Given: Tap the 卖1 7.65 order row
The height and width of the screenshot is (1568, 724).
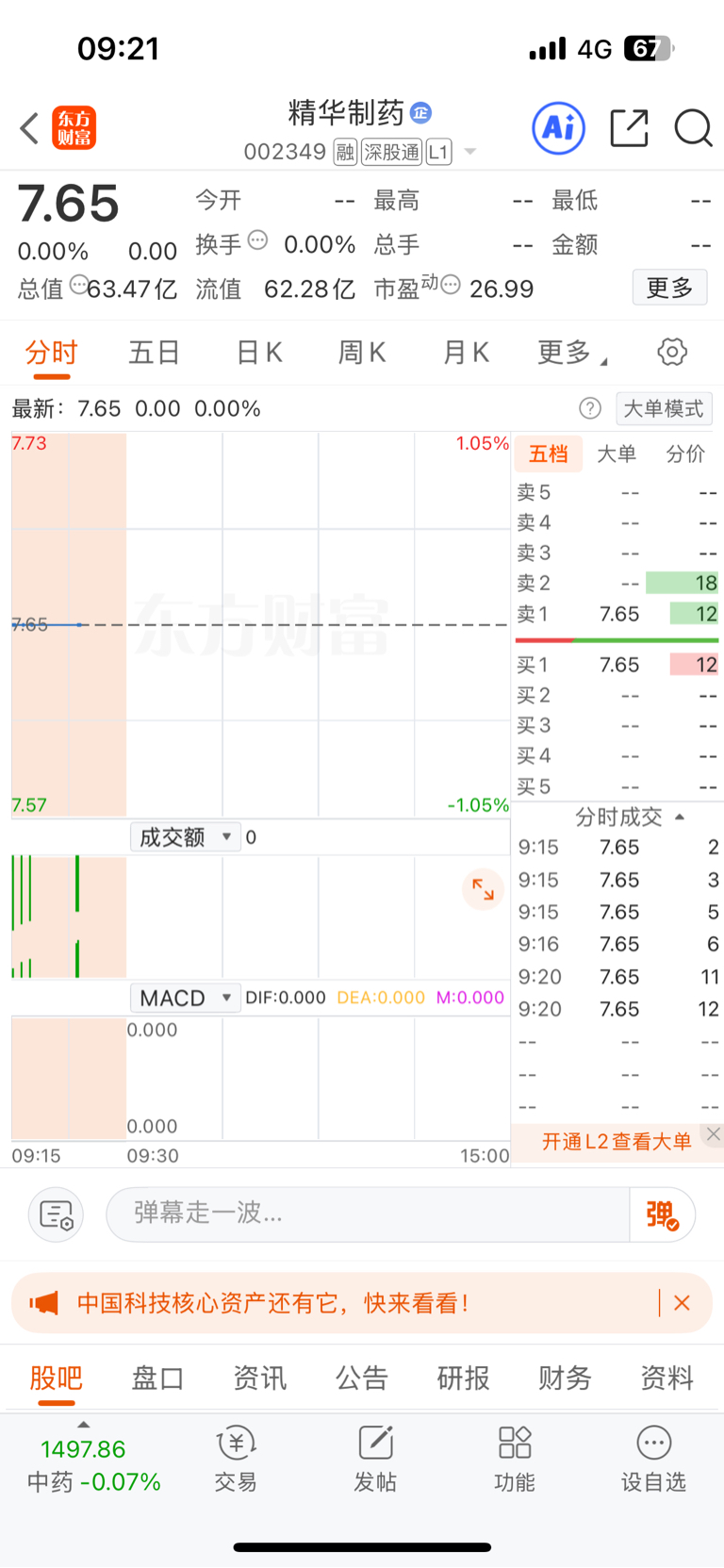Looking at the screenshot, I should pos(617,614).
